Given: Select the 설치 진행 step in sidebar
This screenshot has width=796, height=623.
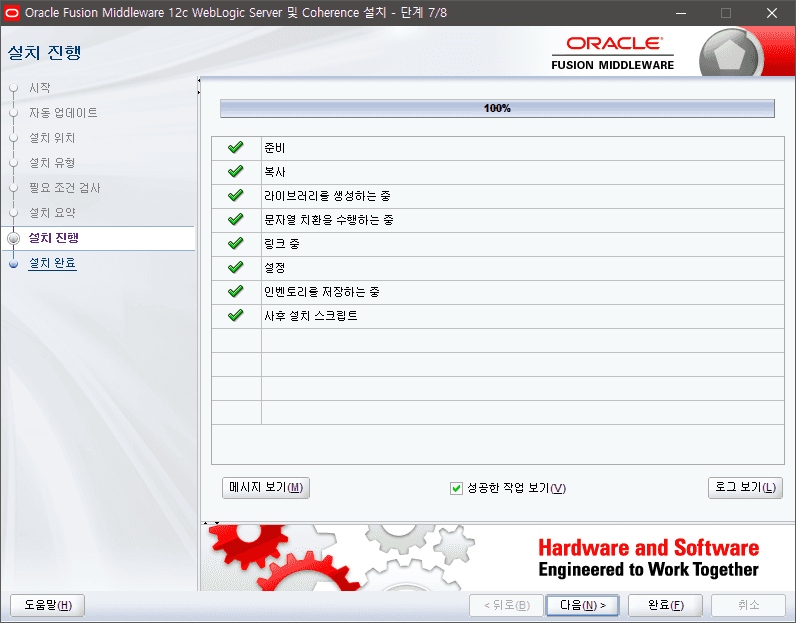Looking at the screenshot, I should pyautogui.click(x=53, y=238).
